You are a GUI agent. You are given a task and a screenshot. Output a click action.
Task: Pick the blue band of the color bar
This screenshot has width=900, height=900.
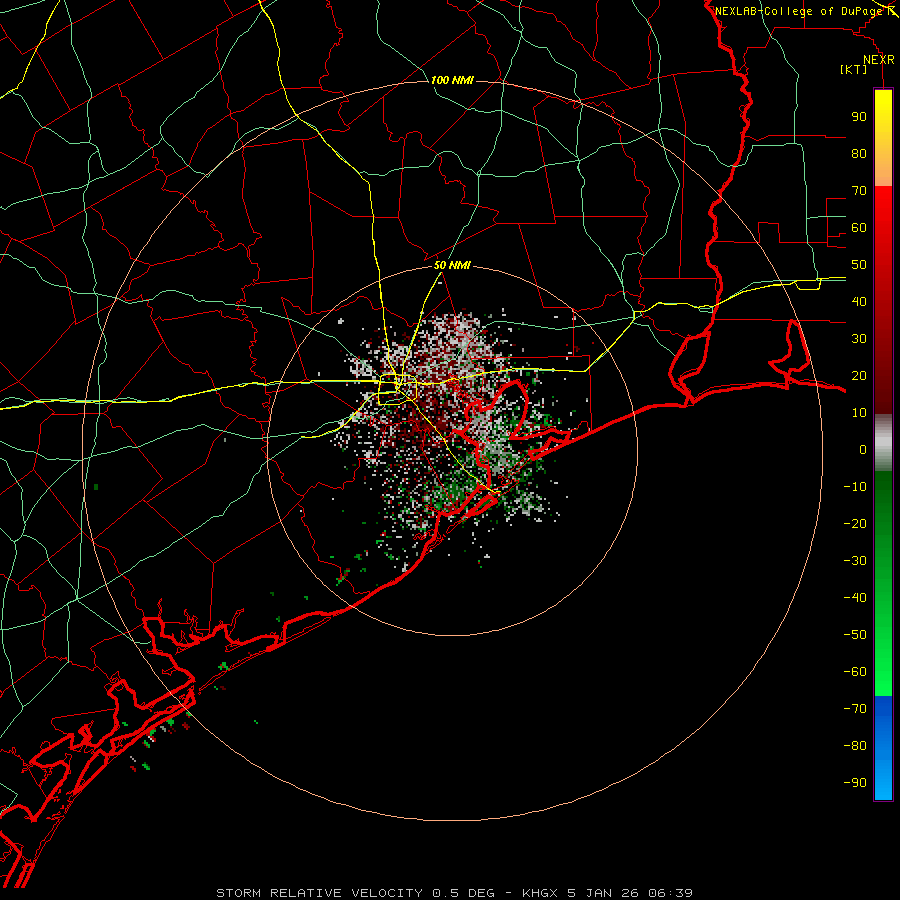(x=883, y=748)
